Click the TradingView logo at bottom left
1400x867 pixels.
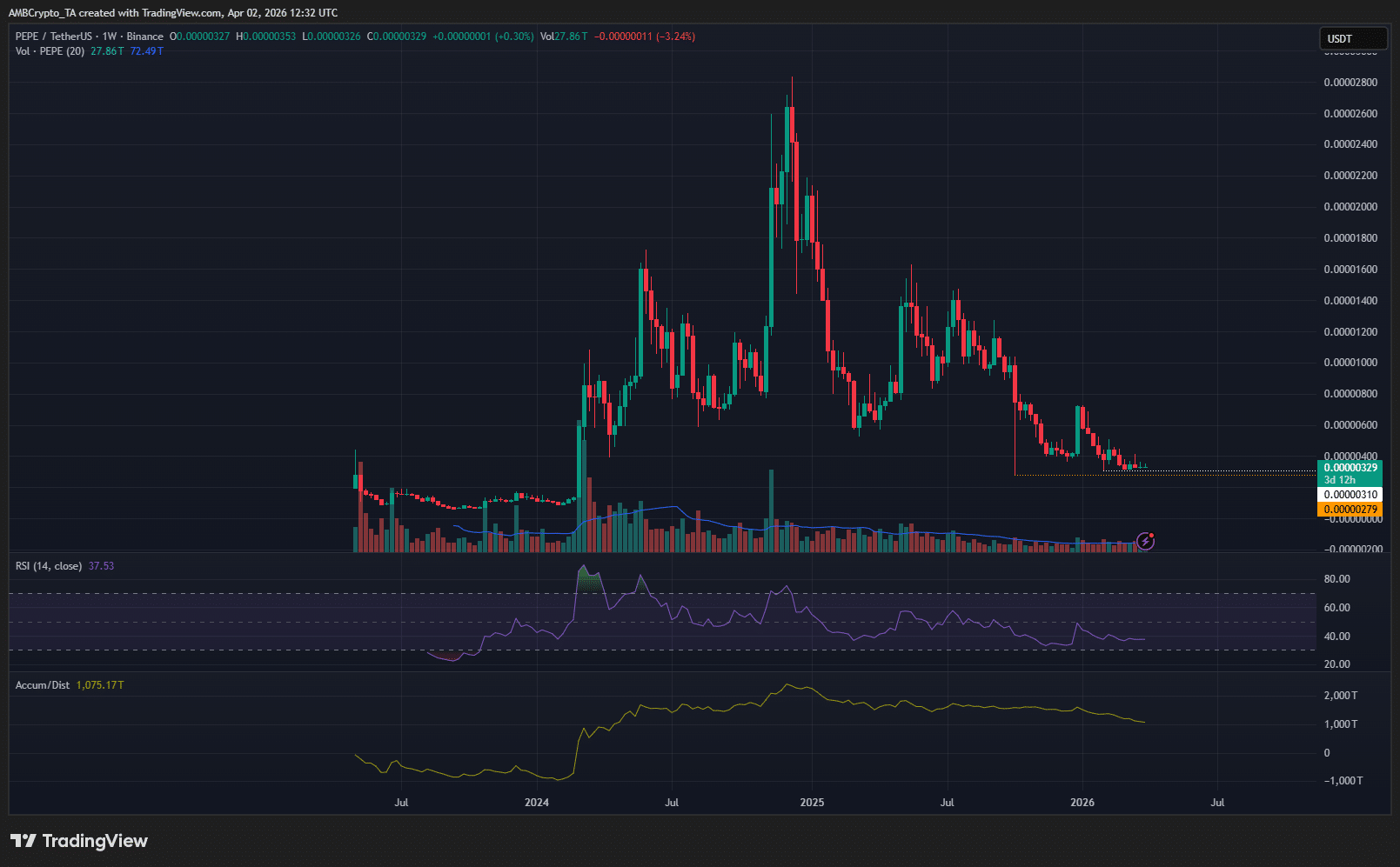(79, 841)
